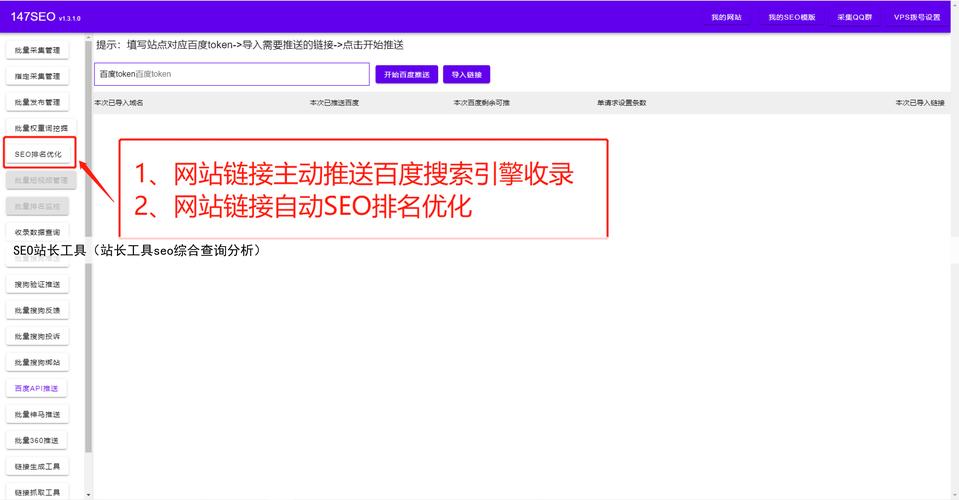Viewport: 959px width, 500px height.
Task: Open 批量搜狗反馈 sidebar entry
Action: click(37, 311)
